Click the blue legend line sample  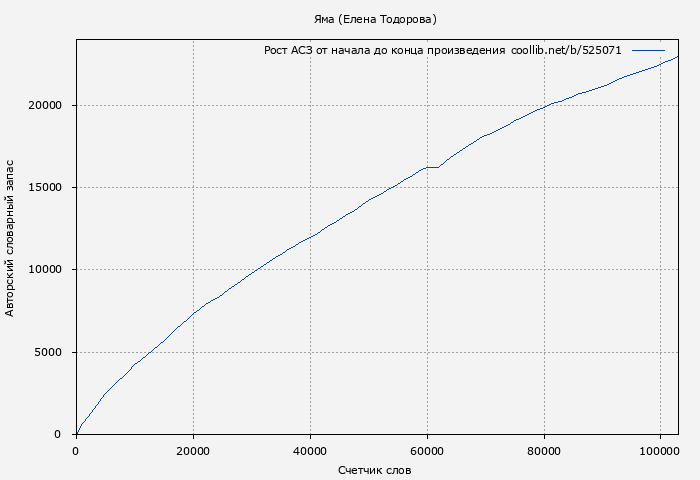click(x=648, y=50)
